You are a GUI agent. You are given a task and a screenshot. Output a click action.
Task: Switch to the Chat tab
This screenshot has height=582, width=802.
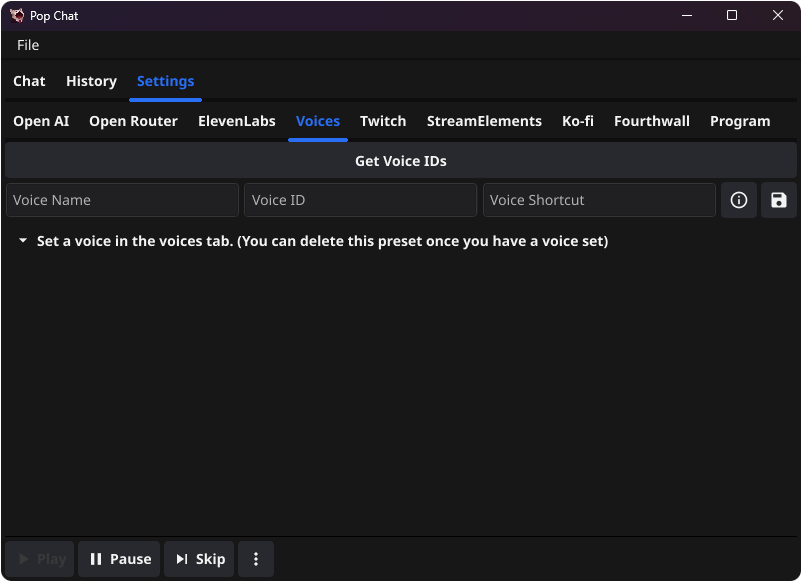pos(29,81)
